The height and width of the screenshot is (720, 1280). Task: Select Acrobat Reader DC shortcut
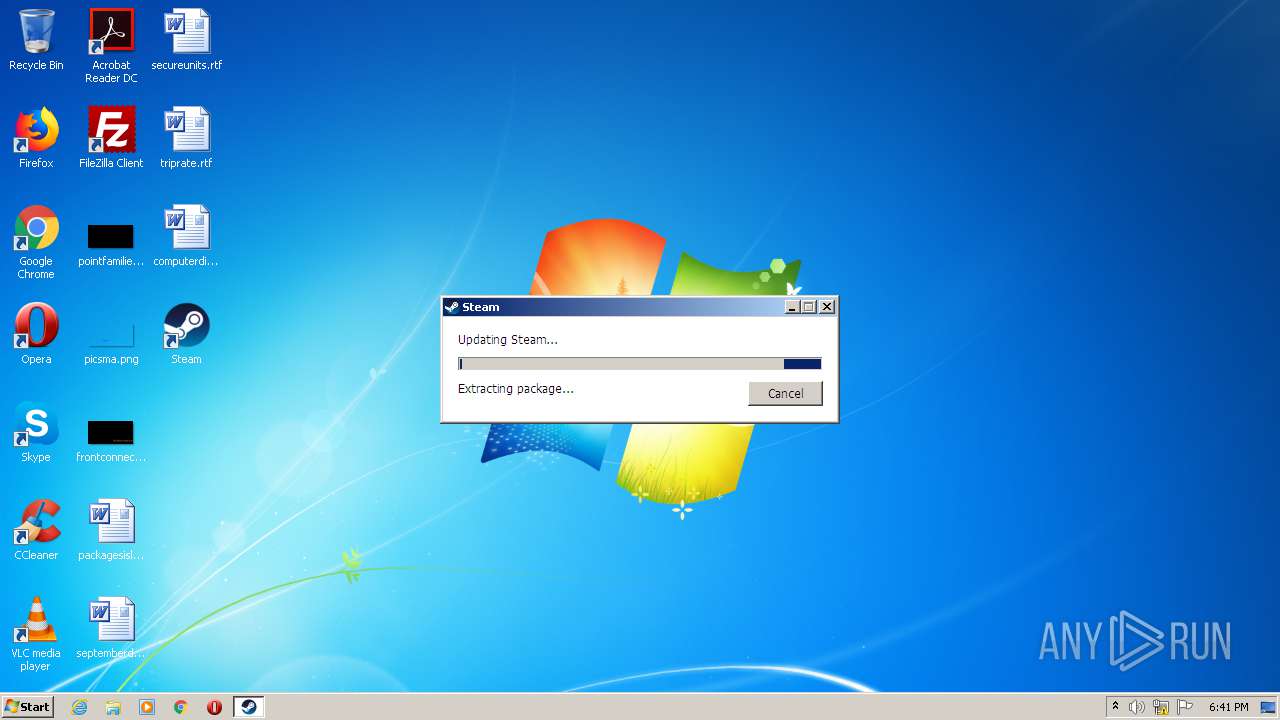[x=111, y=46]
